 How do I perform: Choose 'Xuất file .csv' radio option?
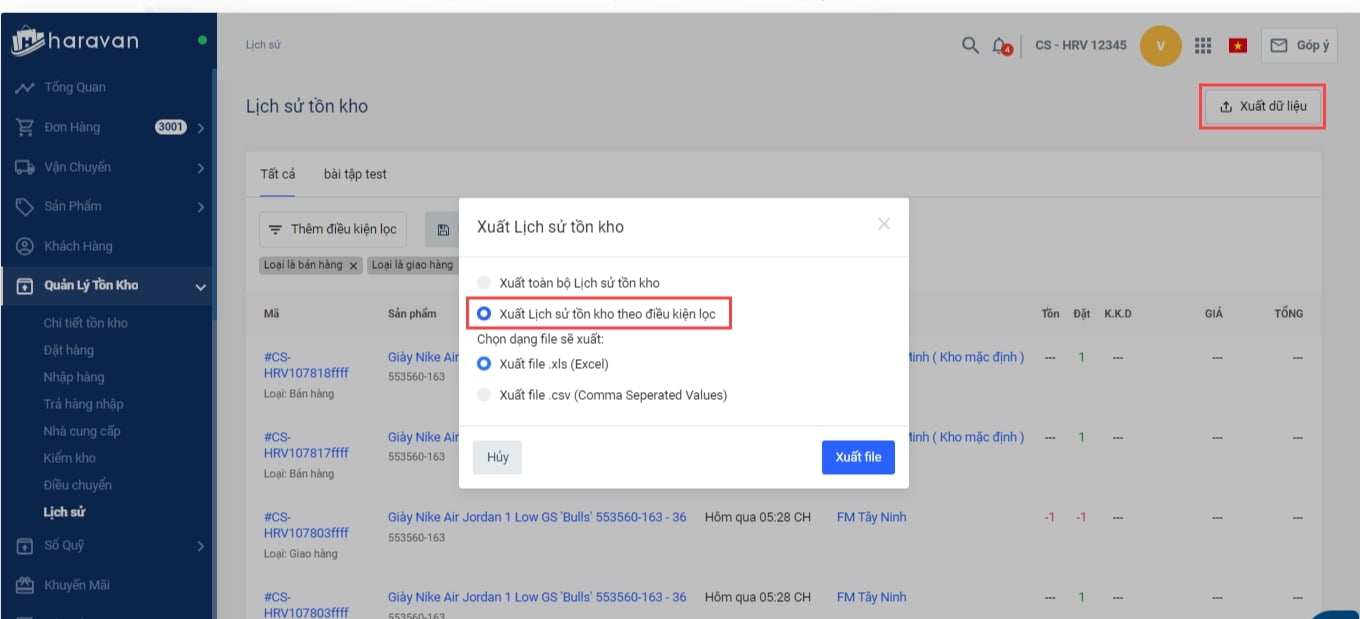(485, 395)
